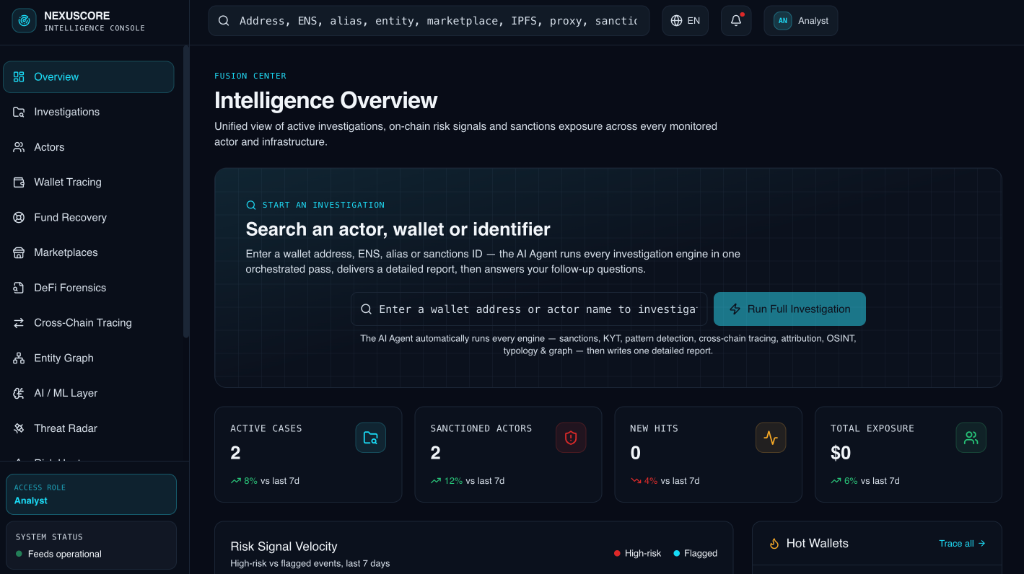Click the New Hits value 0
This screenshot has width=1024, height=574.
point(635,453)
